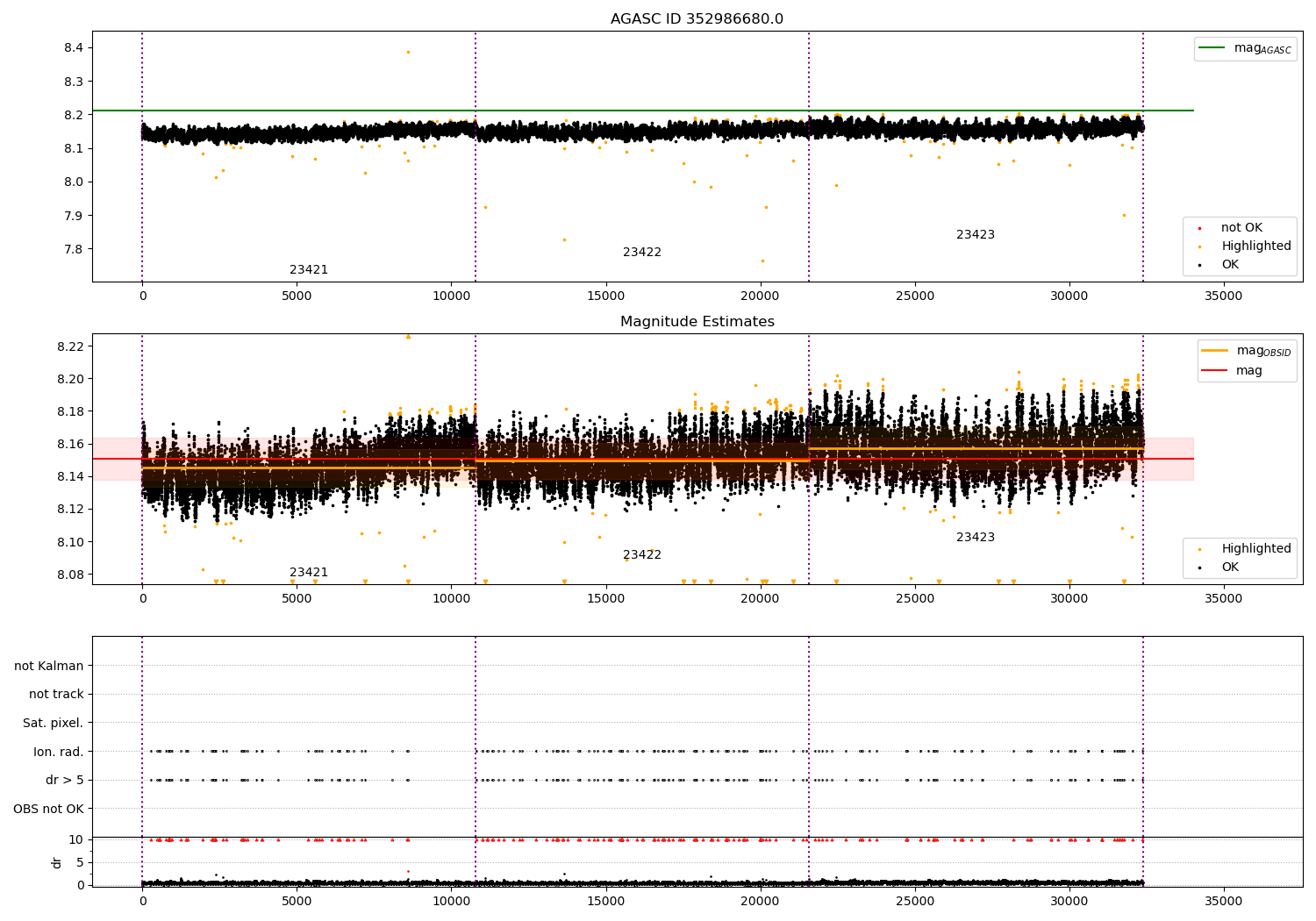The height and width of the screenshot is (921, 1316).
Task: Click the orange line swatch beside mag OBSID
Action: 1215,351
